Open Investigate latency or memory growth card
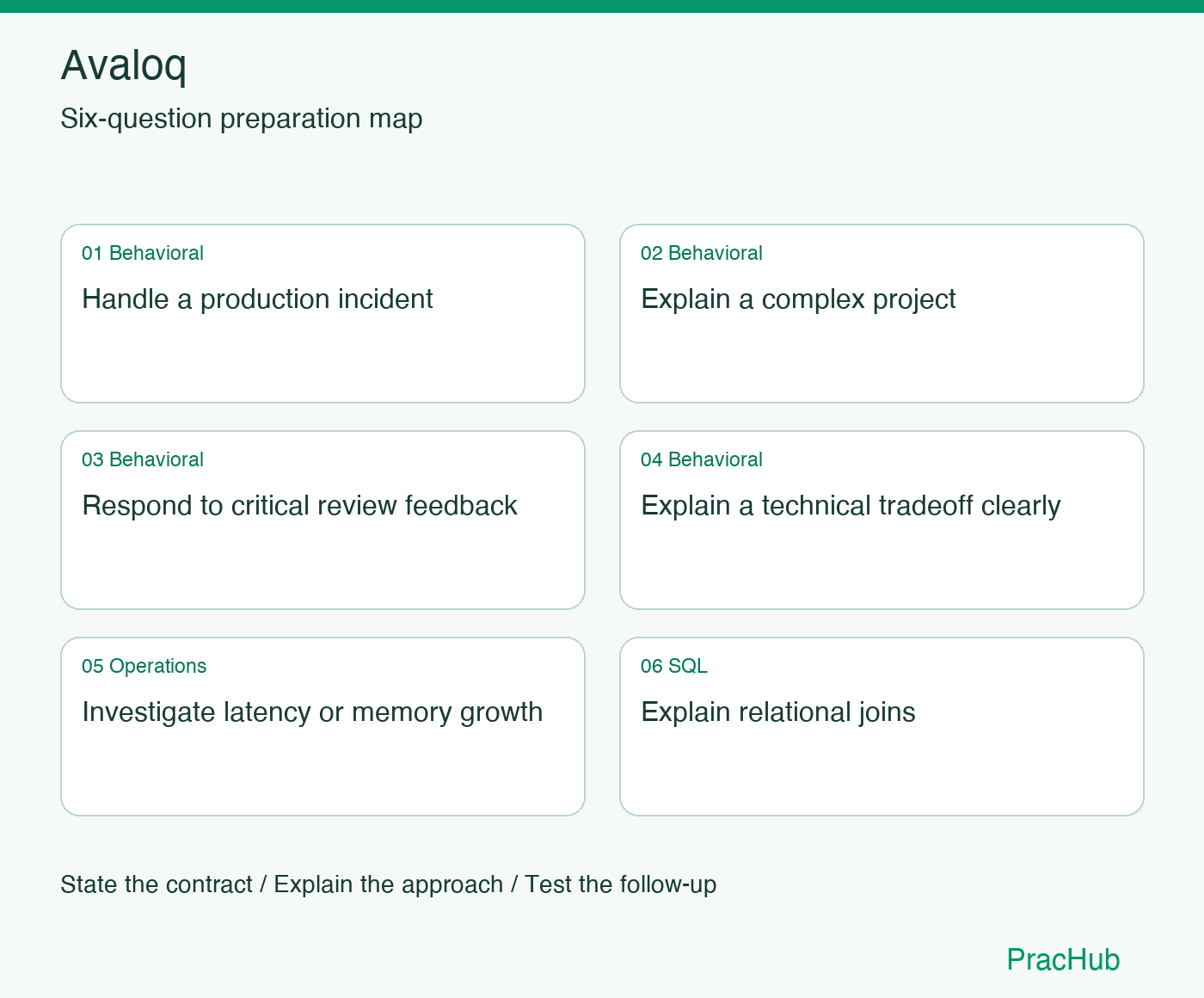This screenshot has width=1204, height=998. (x=322, y=726)
